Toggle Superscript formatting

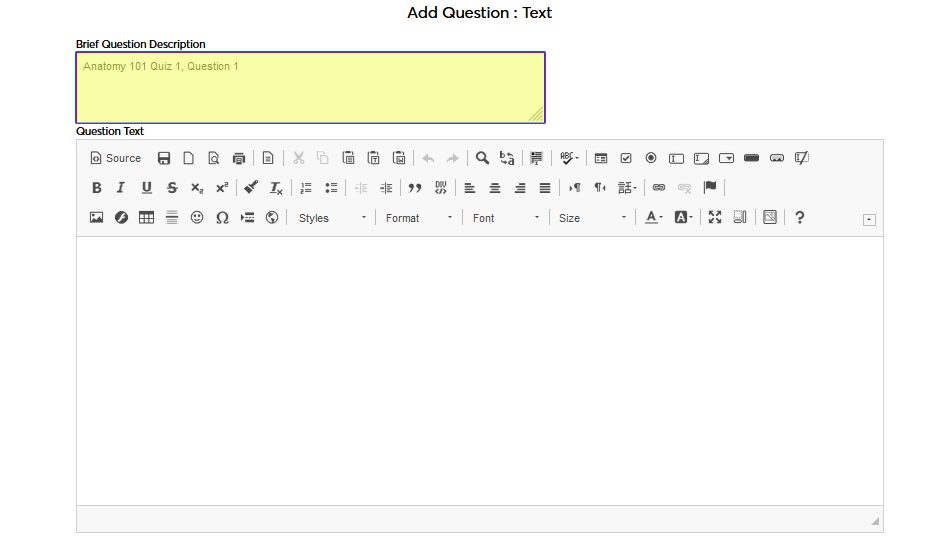tap(222, 188)
